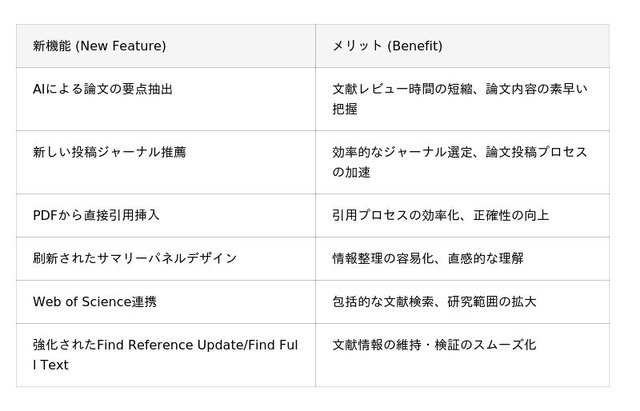
Task: Click the PDFから直接引用挿入 cell
Action: pyautogui.click(x=96, y=215)
